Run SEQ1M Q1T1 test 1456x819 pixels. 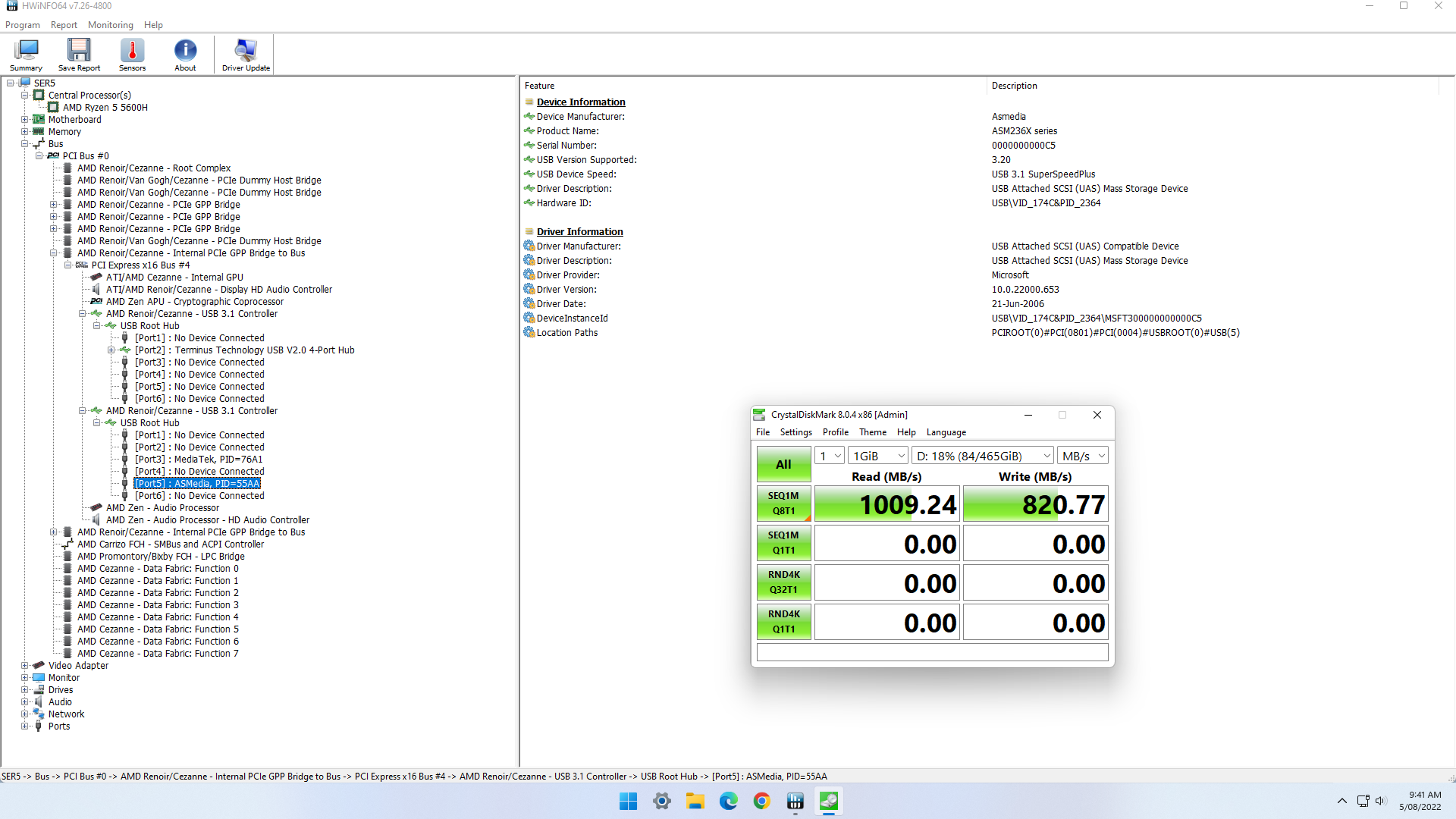(783, 543)
